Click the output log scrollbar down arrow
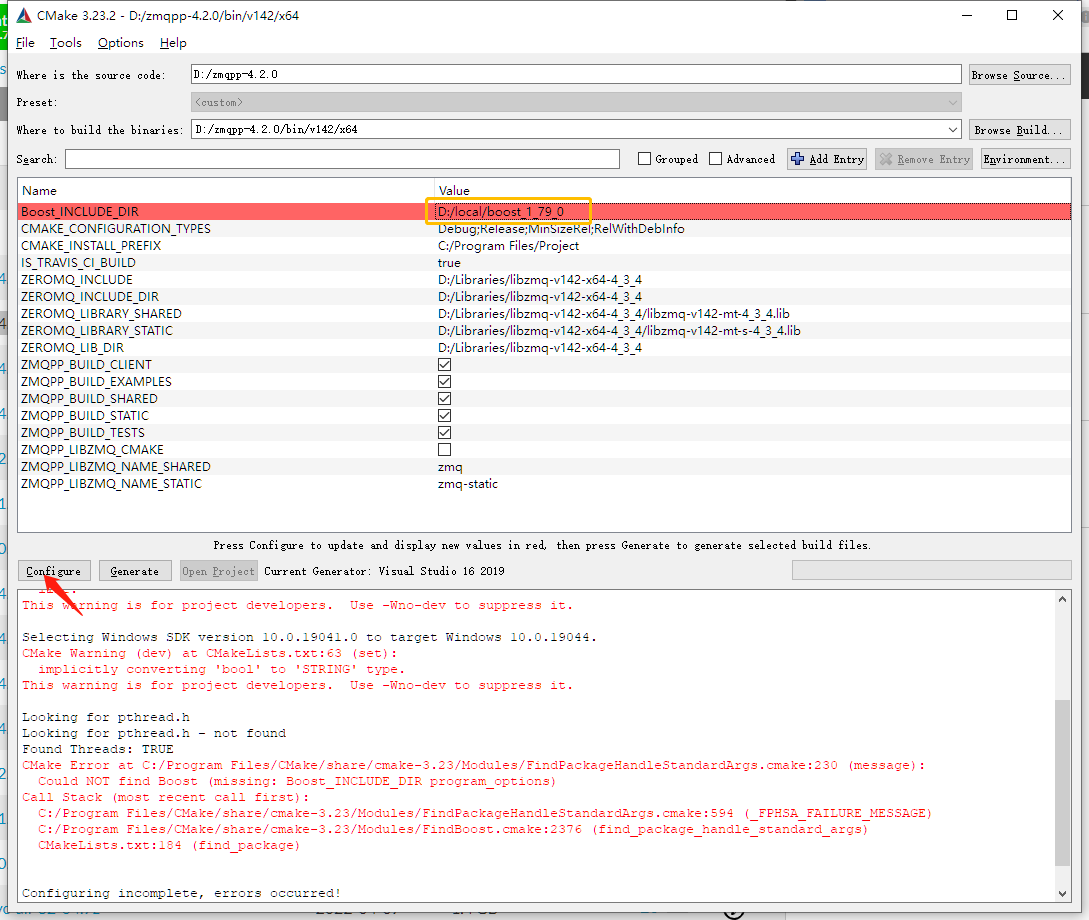 pos(1062,894)
